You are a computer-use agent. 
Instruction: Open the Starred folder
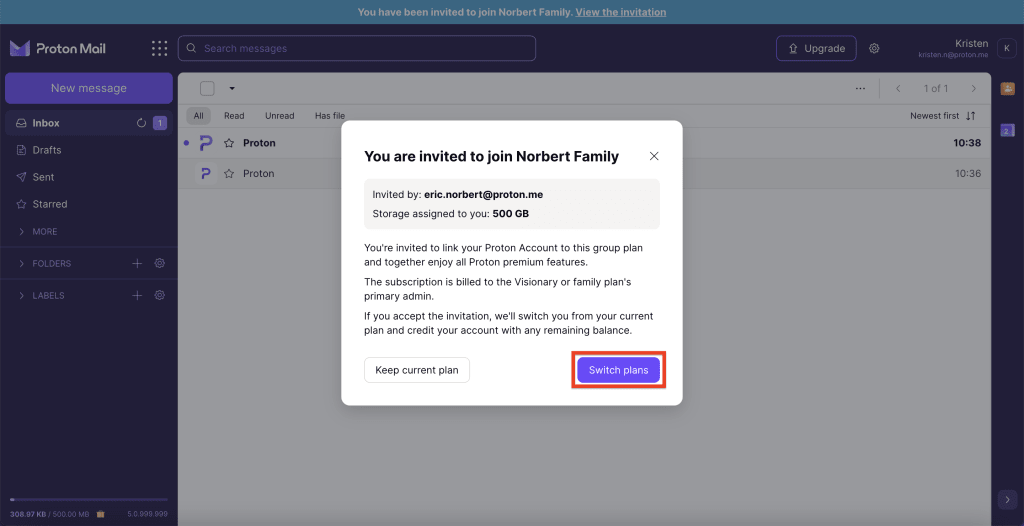pos(89,204)
